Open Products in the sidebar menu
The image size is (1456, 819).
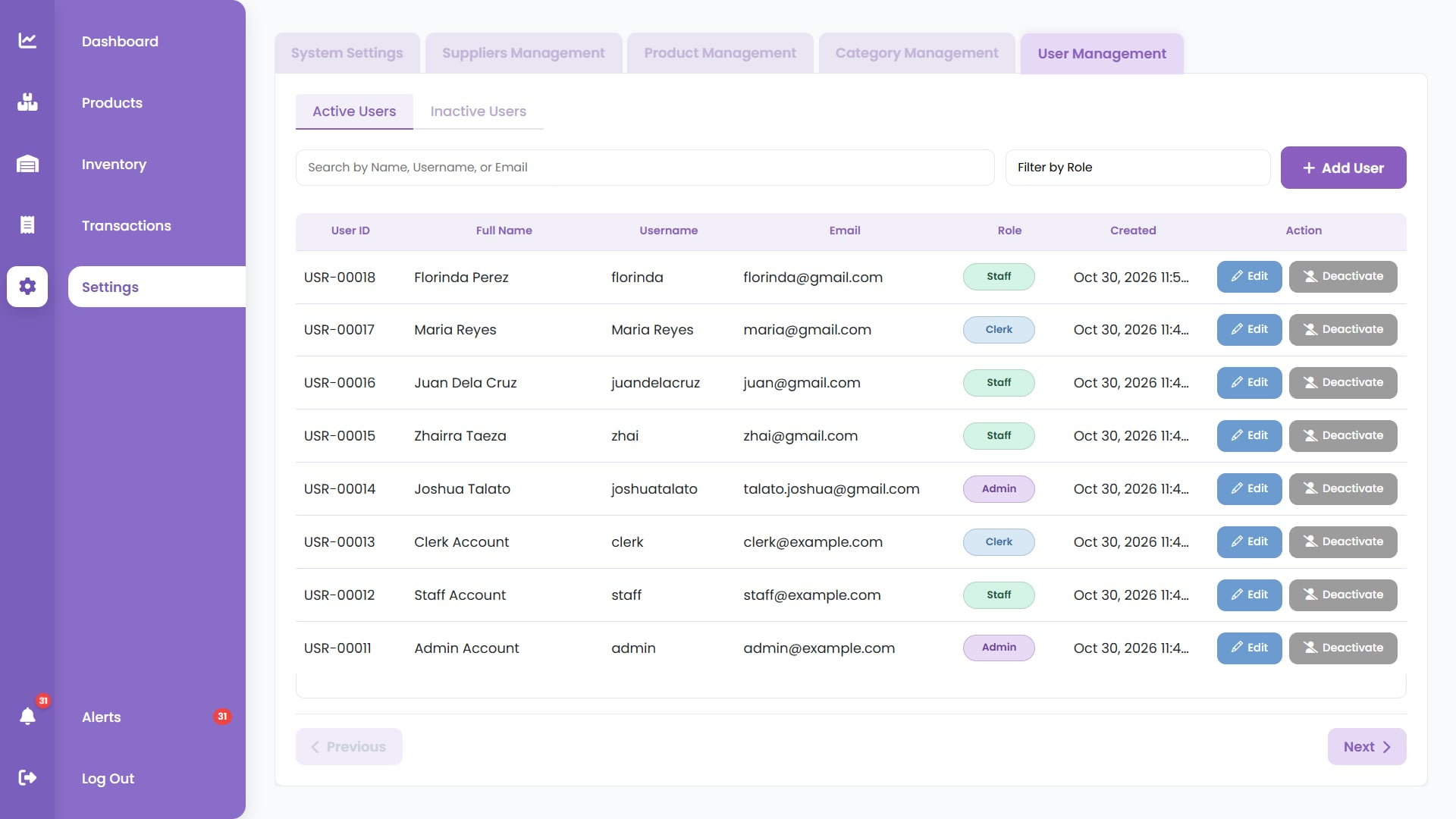pos(112,102)
